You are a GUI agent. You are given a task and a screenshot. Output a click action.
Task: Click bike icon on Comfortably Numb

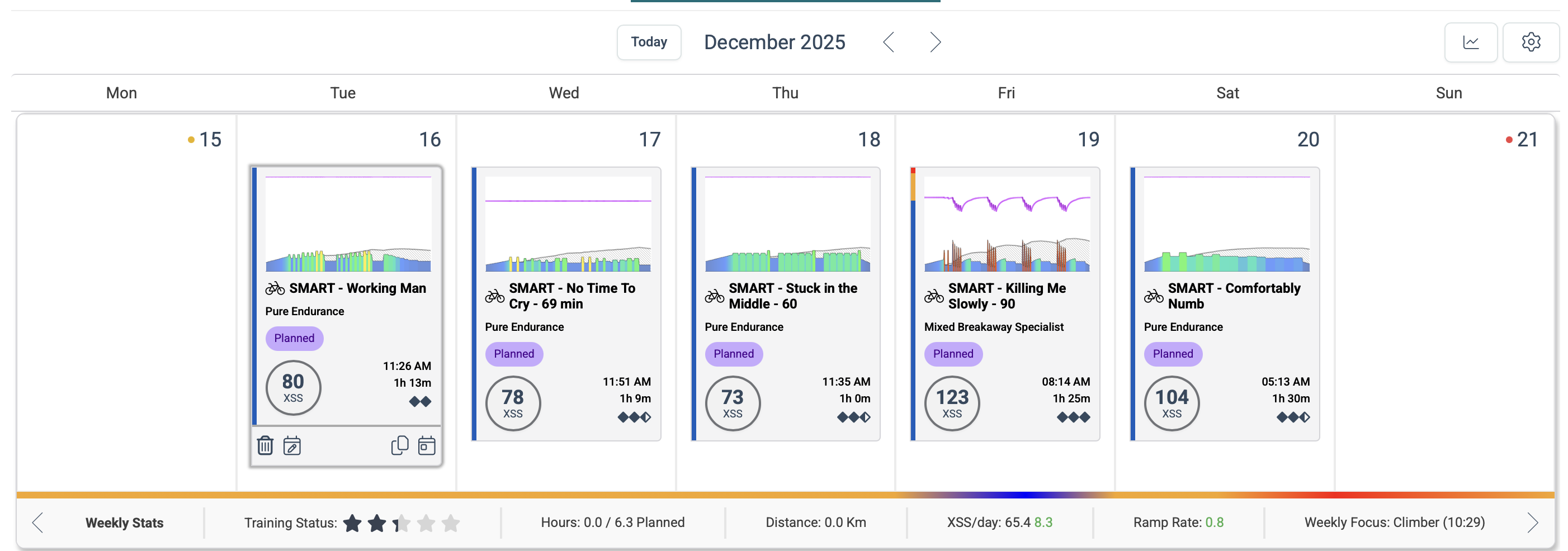click(x=1154, y=296)
